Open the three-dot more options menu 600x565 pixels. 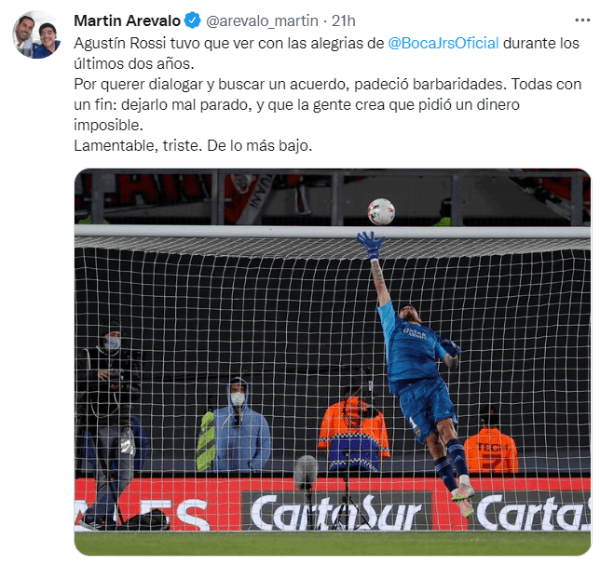582,20
